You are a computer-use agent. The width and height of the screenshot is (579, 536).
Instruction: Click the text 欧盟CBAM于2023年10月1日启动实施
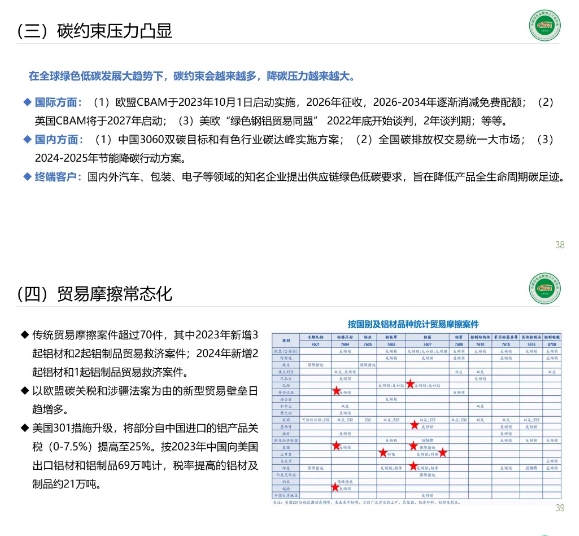(205, 102)
